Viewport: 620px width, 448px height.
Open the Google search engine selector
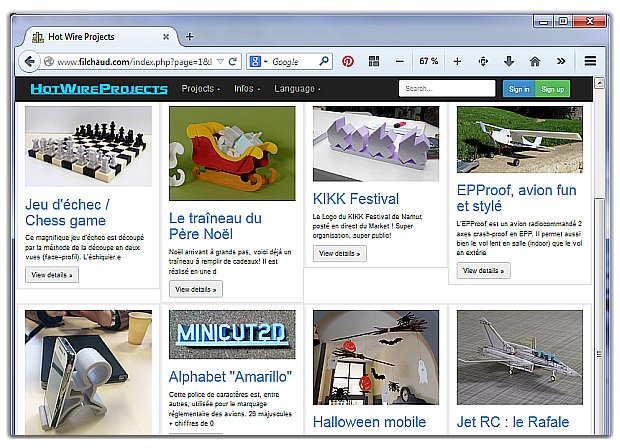click(259, 62)
